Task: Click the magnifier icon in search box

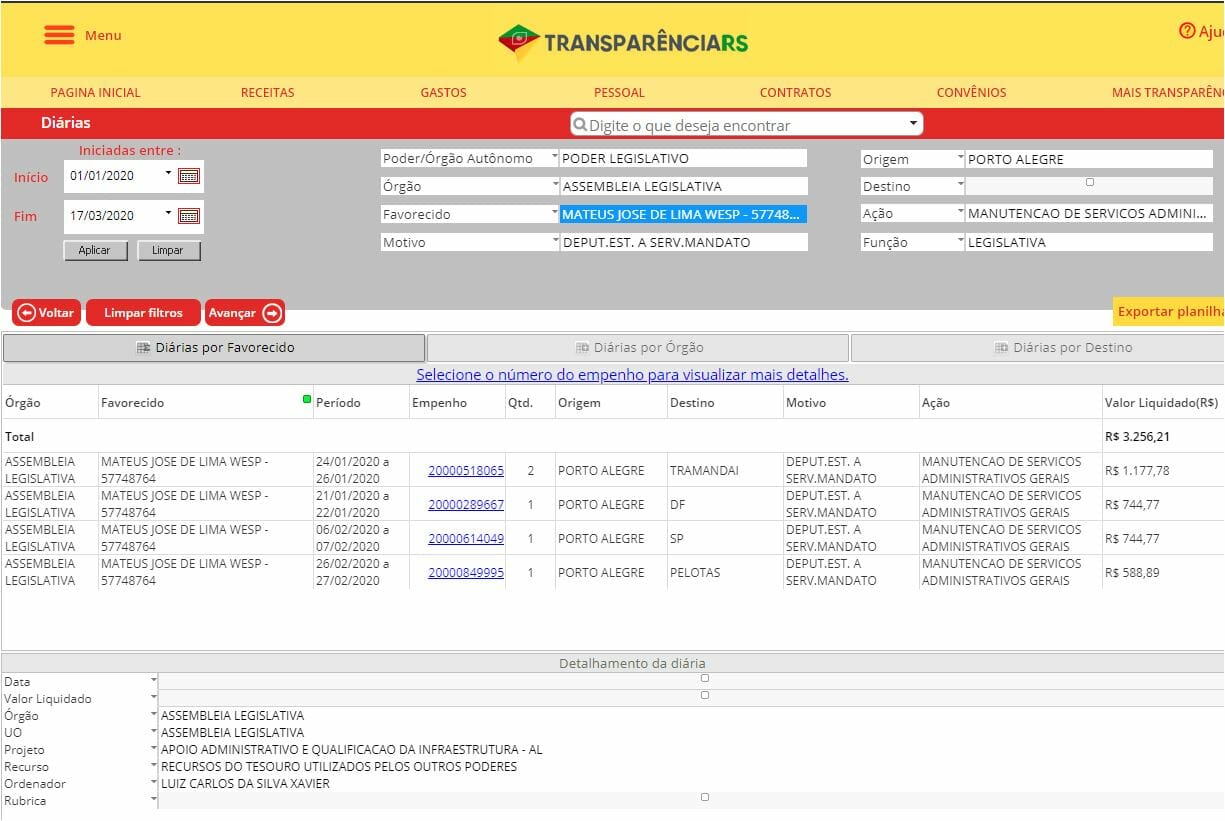Action: pos(579,125)
